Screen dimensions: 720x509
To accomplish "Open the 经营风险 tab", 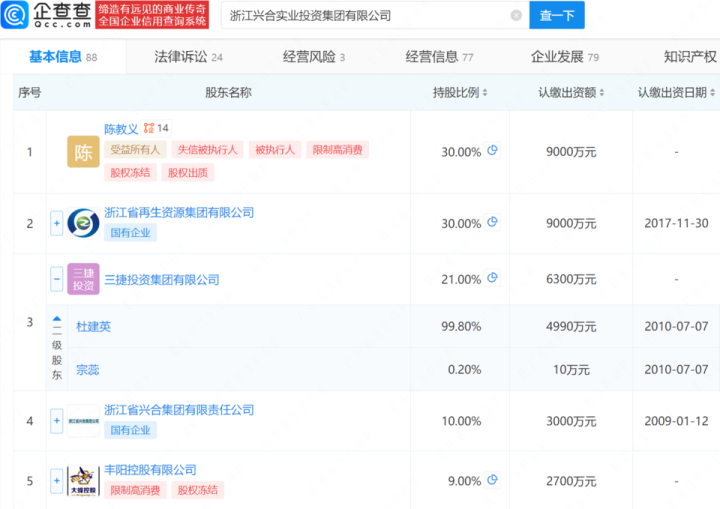I will 314,57.
